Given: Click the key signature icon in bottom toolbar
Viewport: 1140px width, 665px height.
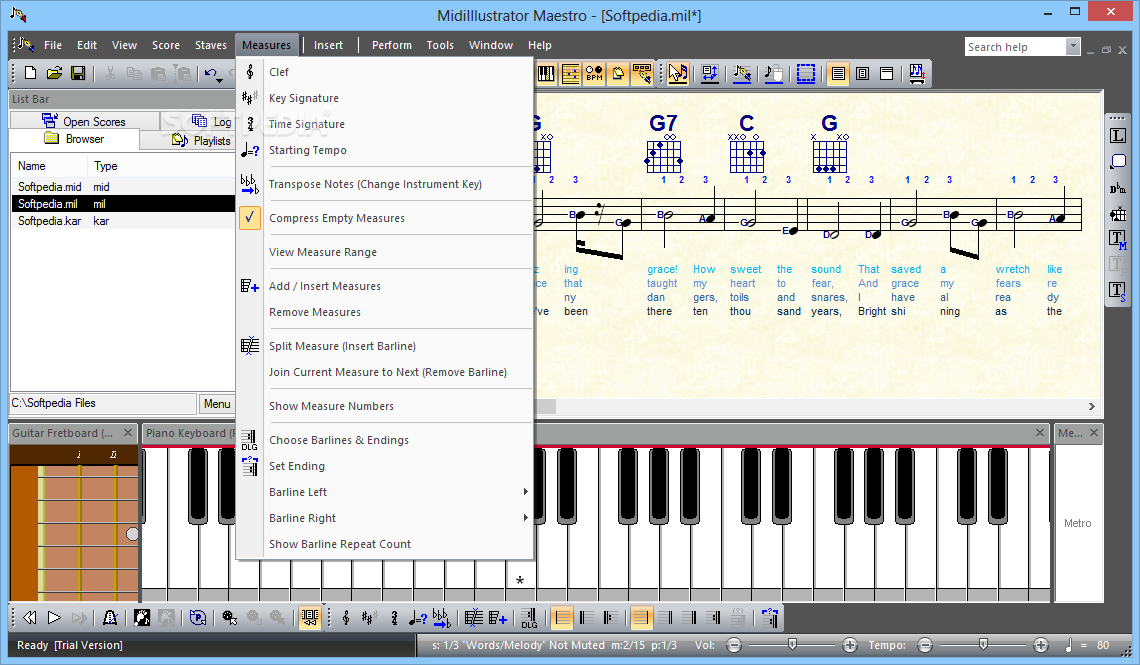Looking at the screenshot, I should (369, 618).
